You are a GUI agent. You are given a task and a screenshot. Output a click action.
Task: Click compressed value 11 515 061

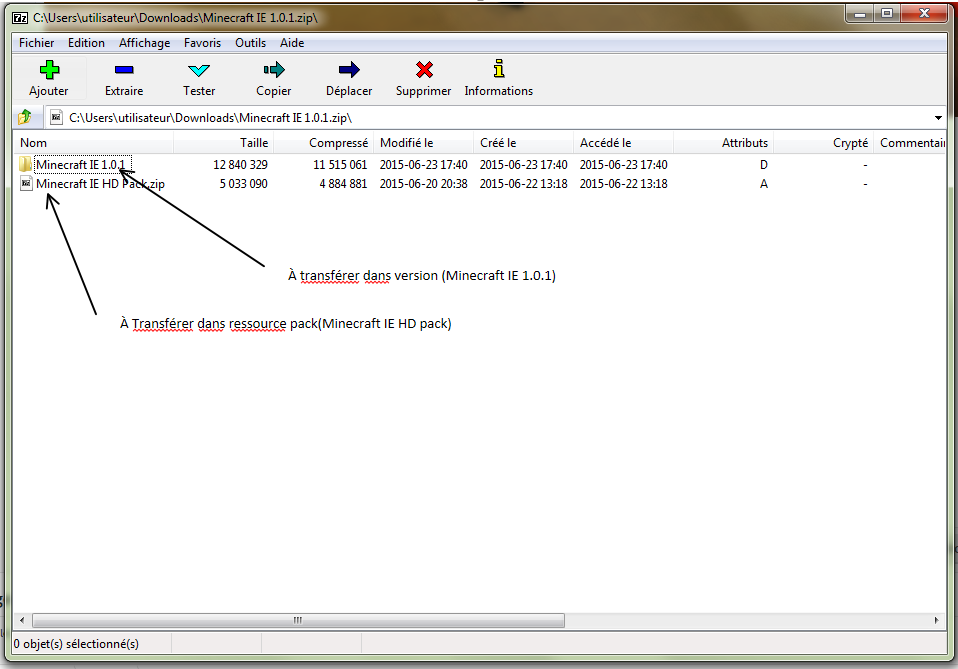coord(340,164)
